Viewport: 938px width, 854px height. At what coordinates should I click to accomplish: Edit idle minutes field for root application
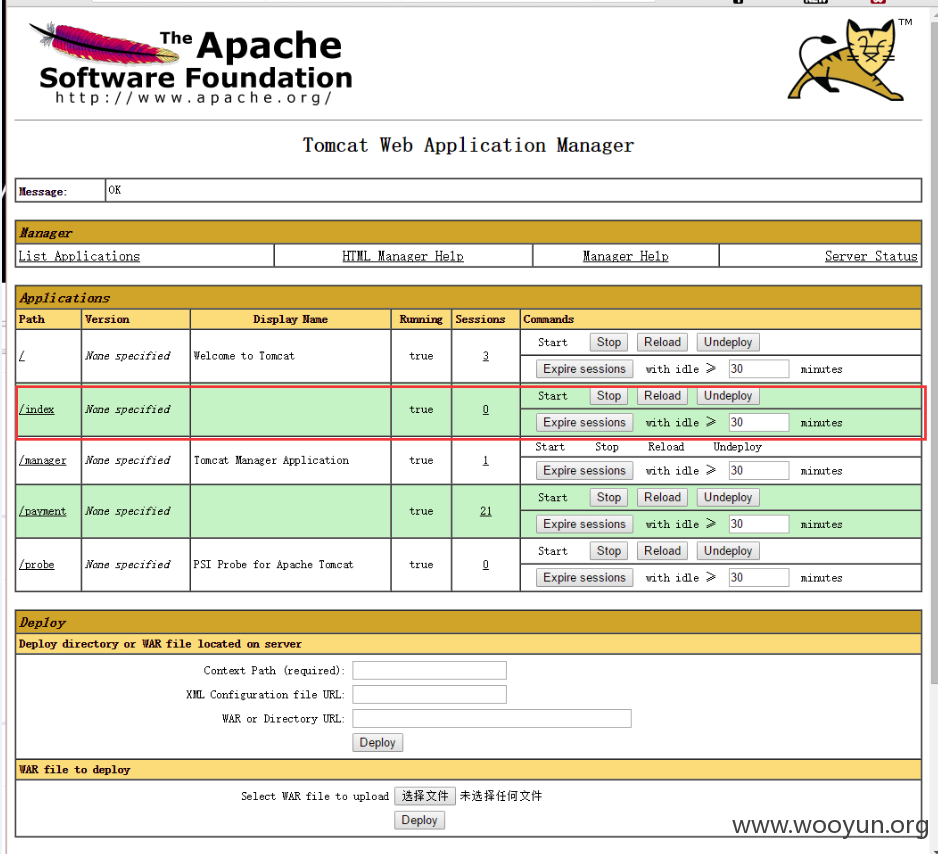(759, 369)
